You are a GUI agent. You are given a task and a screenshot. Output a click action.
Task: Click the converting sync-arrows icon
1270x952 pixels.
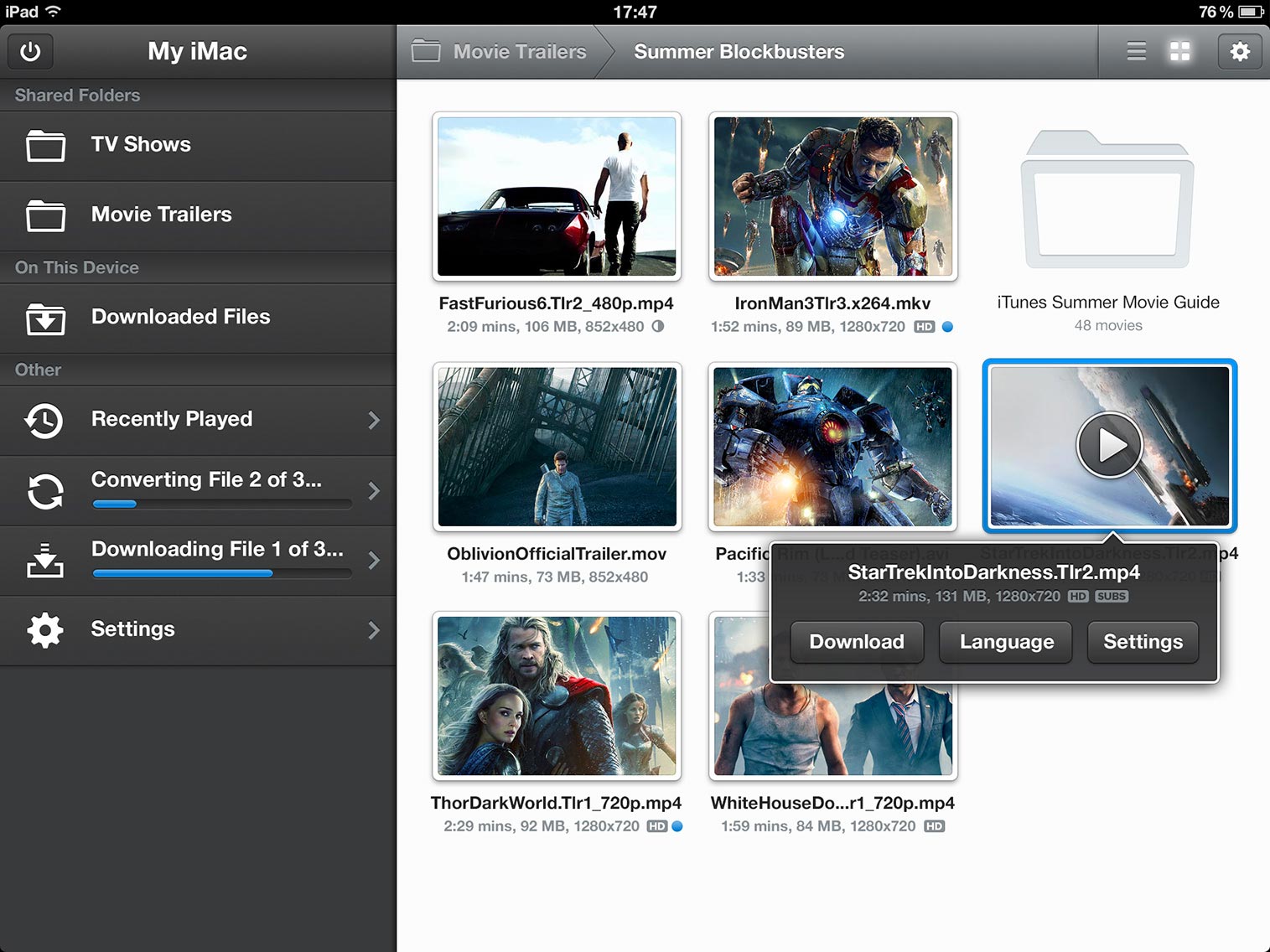44,490
